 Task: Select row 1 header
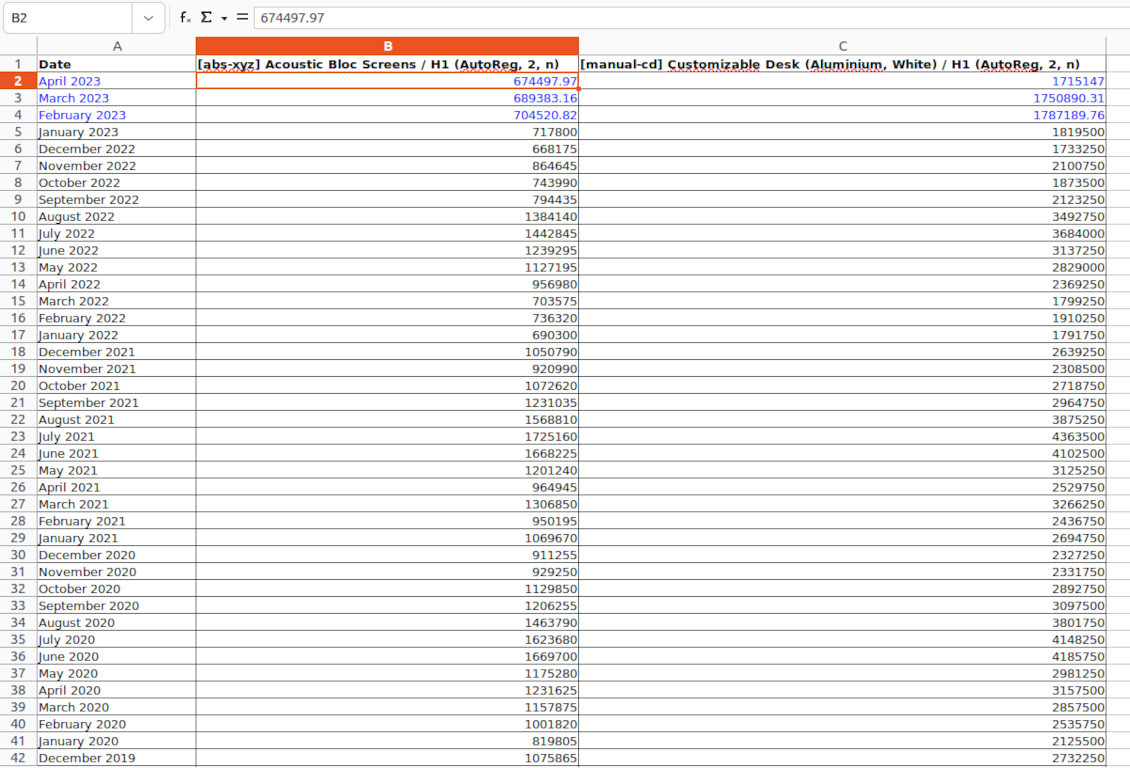(18, 64)
